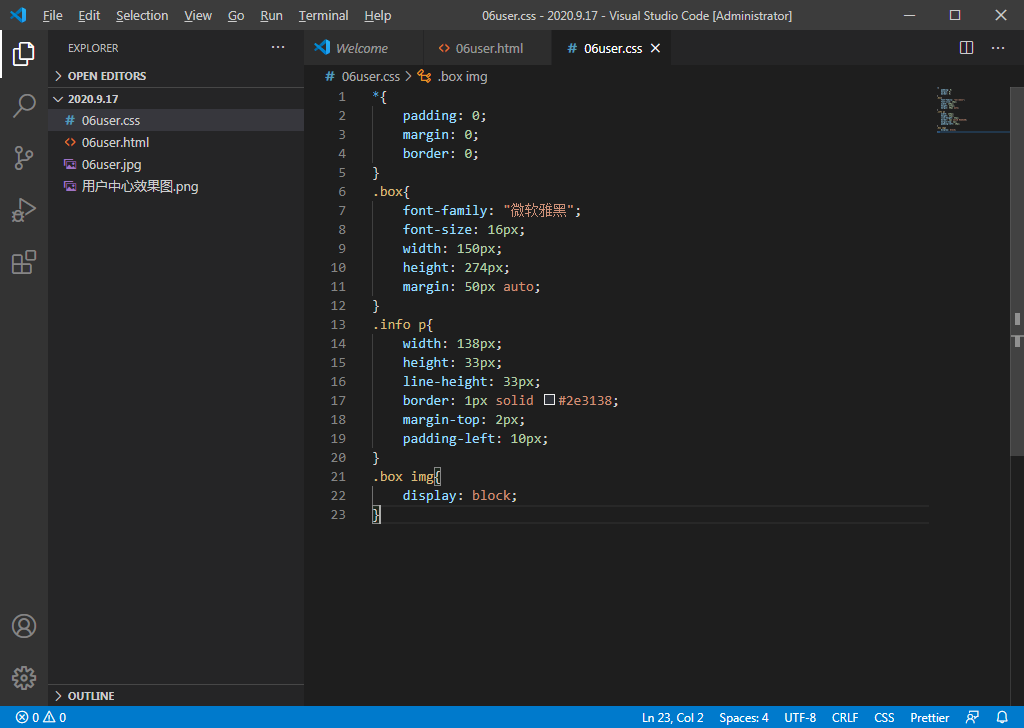Screen dimensions: 1024x728
Task: Click the 06user.jpg image file icon
Action: (x=70, y=165)
